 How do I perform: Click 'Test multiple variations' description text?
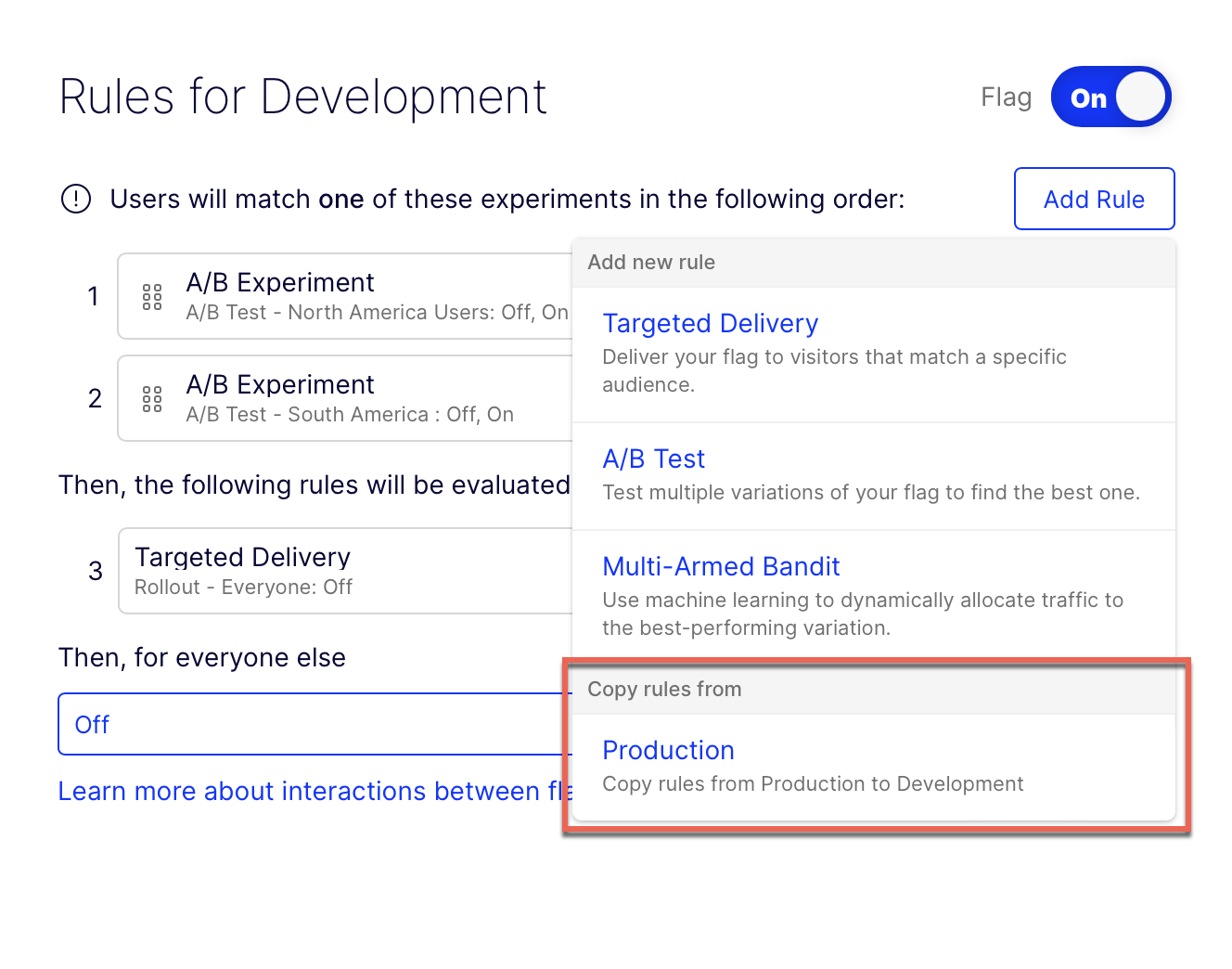(x=871, y=492)
